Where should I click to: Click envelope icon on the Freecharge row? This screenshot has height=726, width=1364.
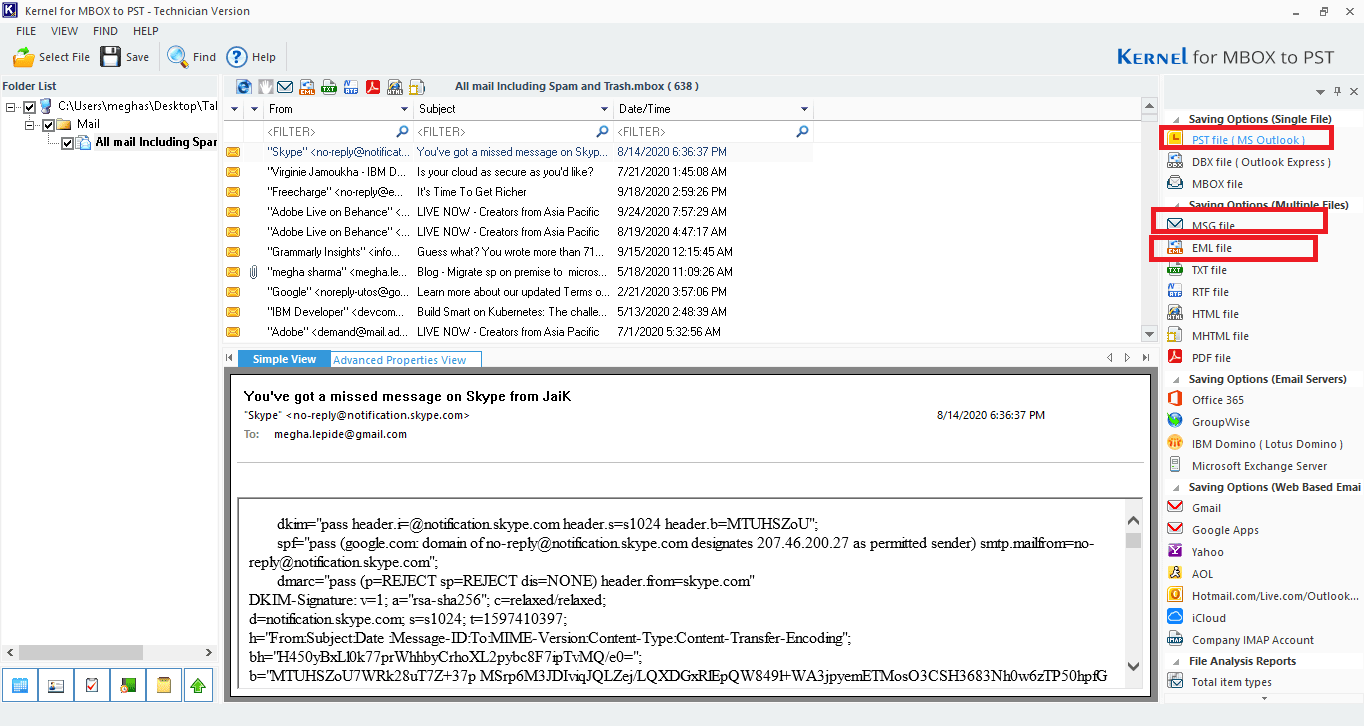[x=233, y=191]
